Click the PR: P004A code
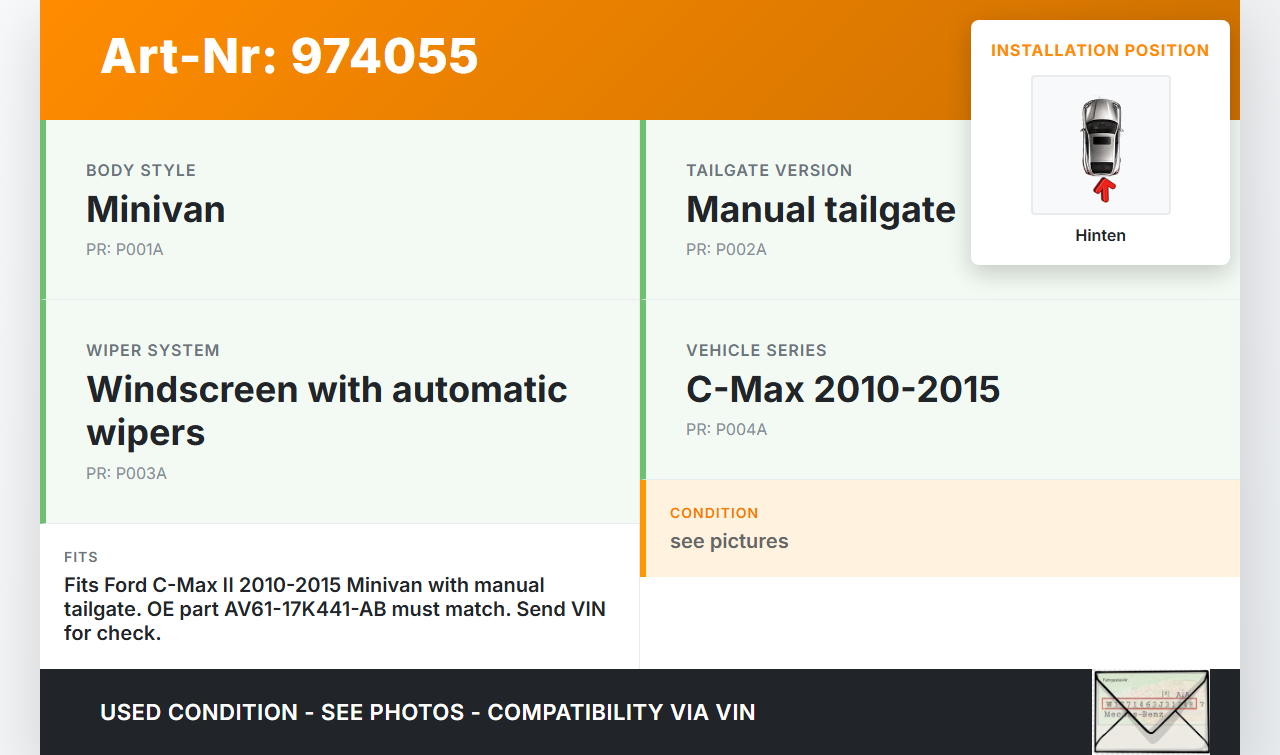 coord(726,429)
